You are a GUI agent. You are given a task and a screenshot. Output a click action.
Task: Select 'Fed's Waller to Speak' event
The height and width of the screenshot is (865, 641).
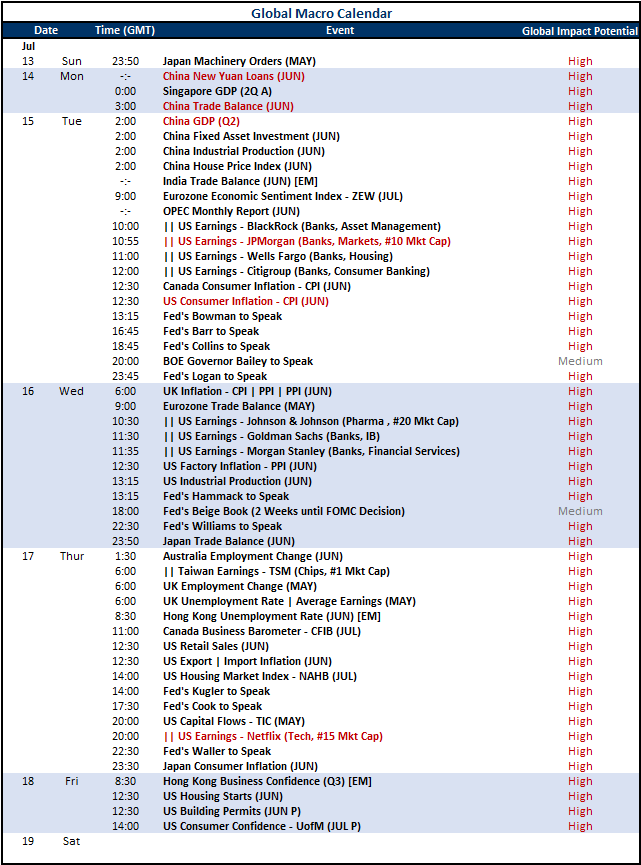(x=217, y=751)
